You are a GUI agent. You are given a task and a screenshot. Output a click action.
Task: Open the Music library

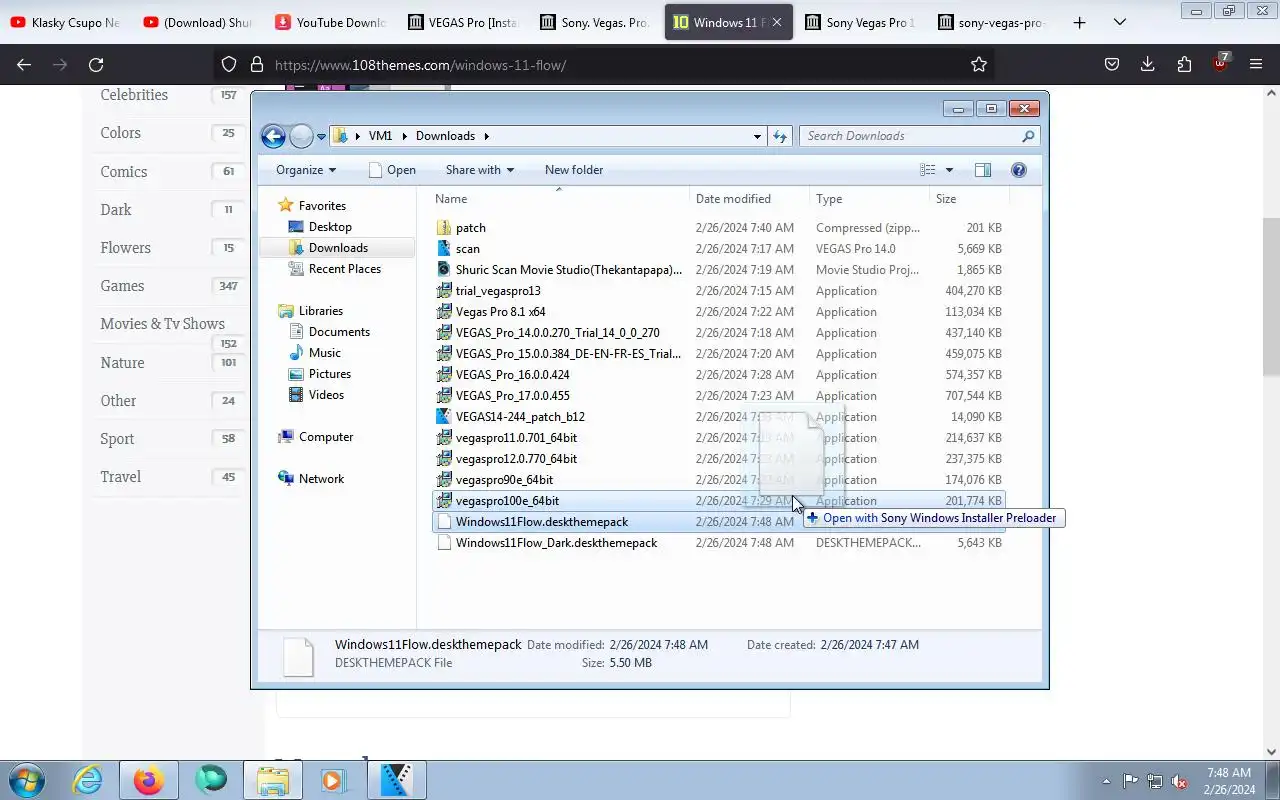(x=324, y=353)
